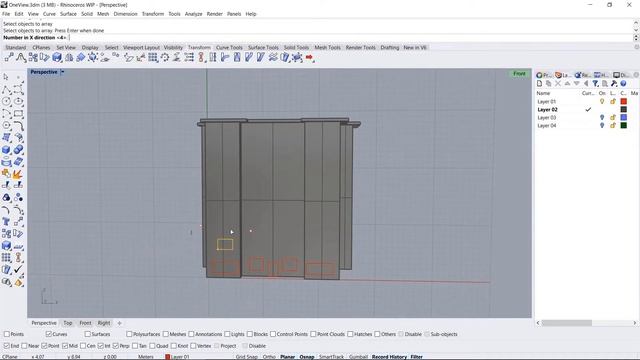The width and height of the screenshot is (640, 360).
Task: Move layer down with the down triangle
Action: click(577, 84)
